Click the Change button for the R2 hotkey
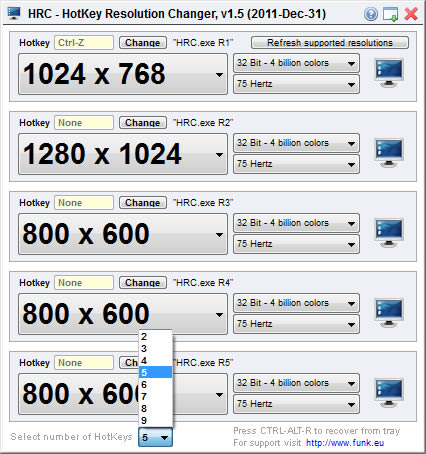The height and width of the screenshot is (454, 426). coord(143,123)
